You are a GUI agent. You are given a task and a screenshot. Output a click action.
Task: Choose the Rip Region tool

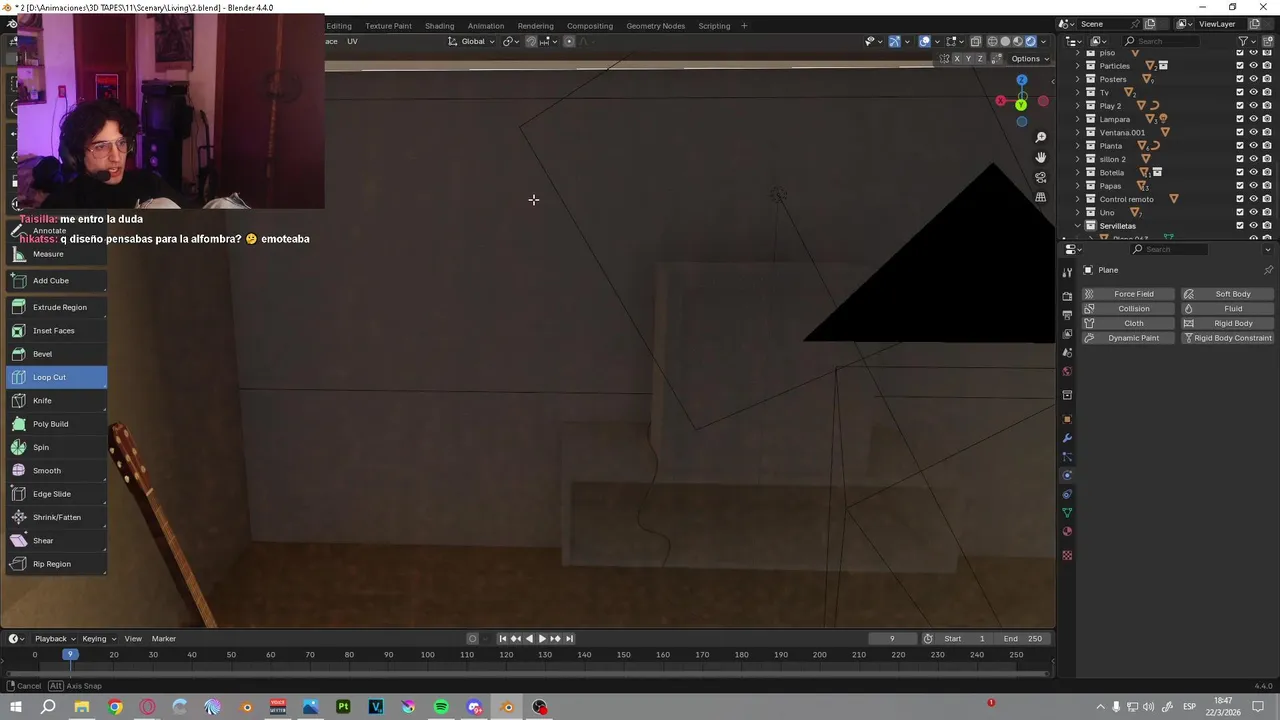(x=56, y=564)
